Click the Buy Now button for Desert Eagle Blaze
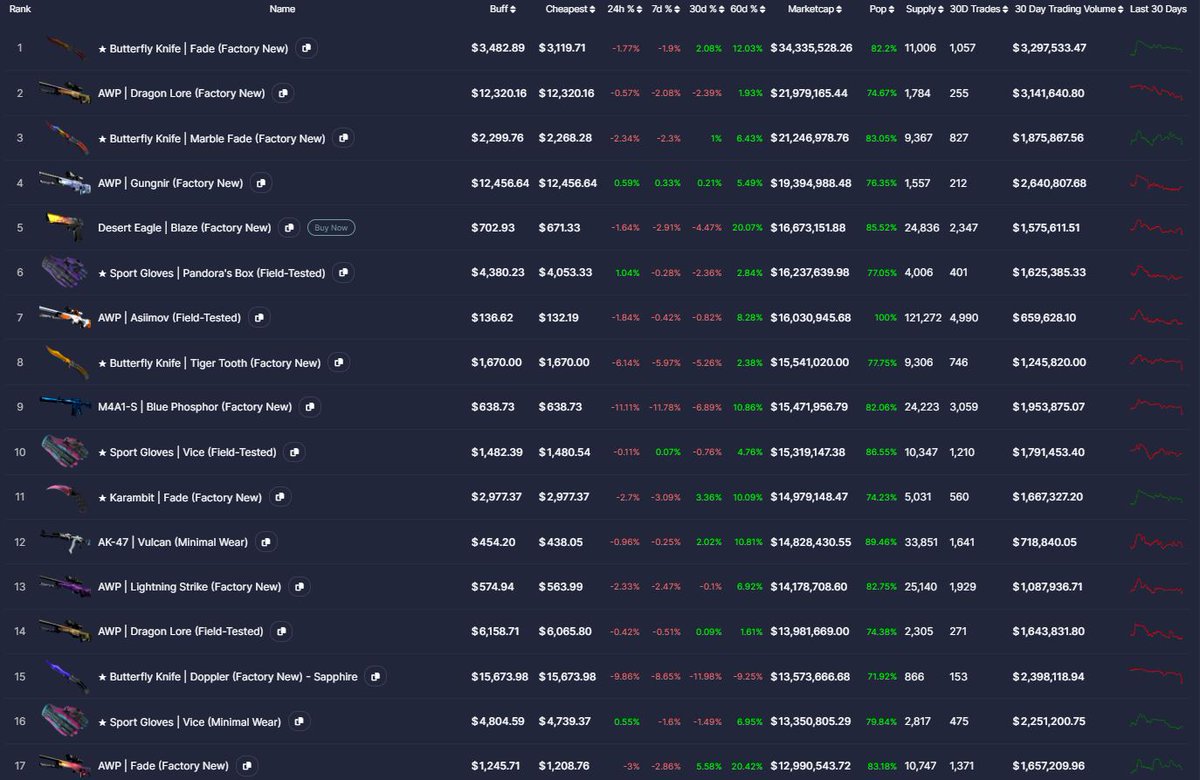Viewport: 1200px width, 780px height. click(x=331, y=228)
